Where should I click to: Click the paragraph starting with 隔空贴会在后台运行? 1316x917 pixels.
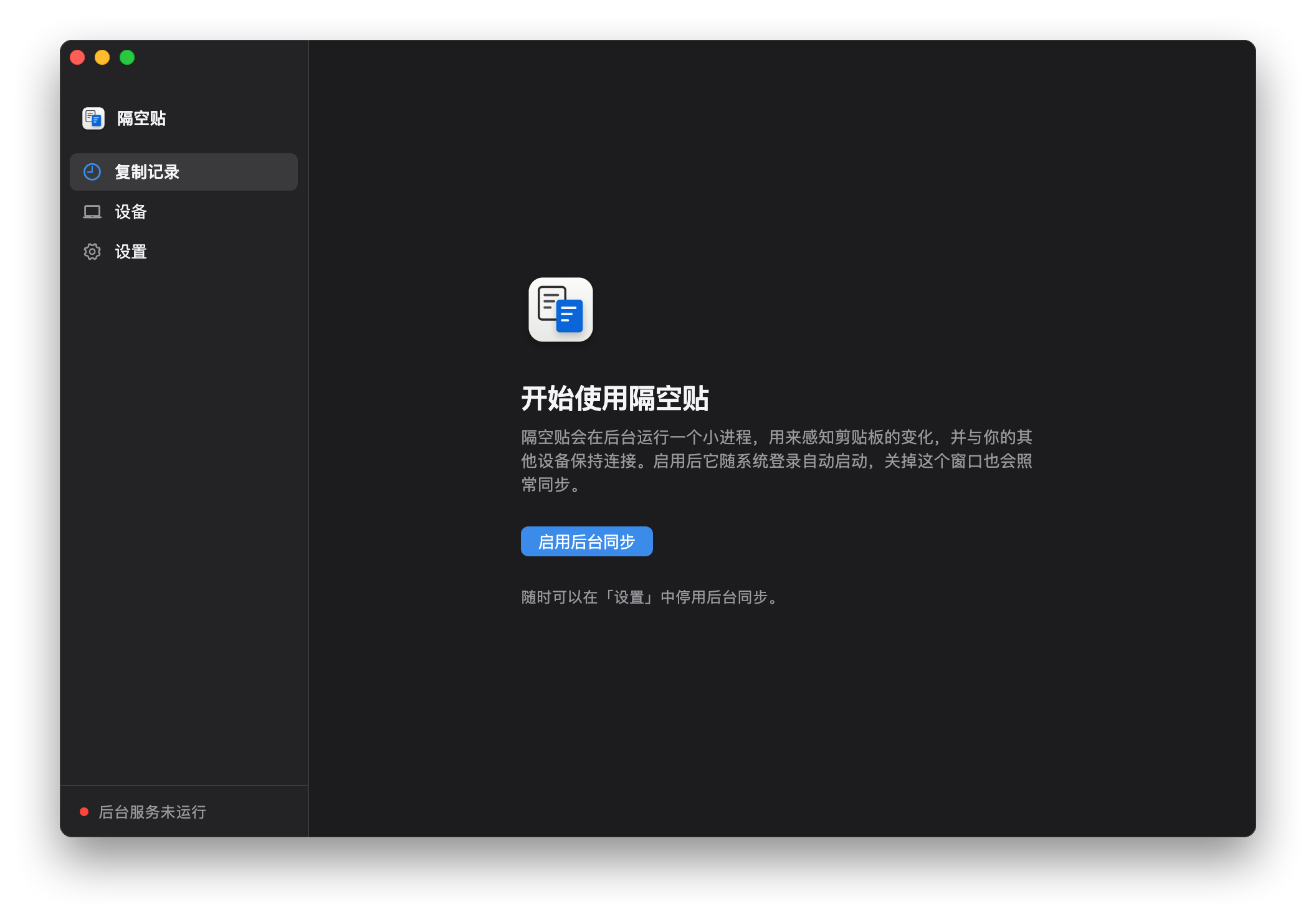tap(777, 460)
